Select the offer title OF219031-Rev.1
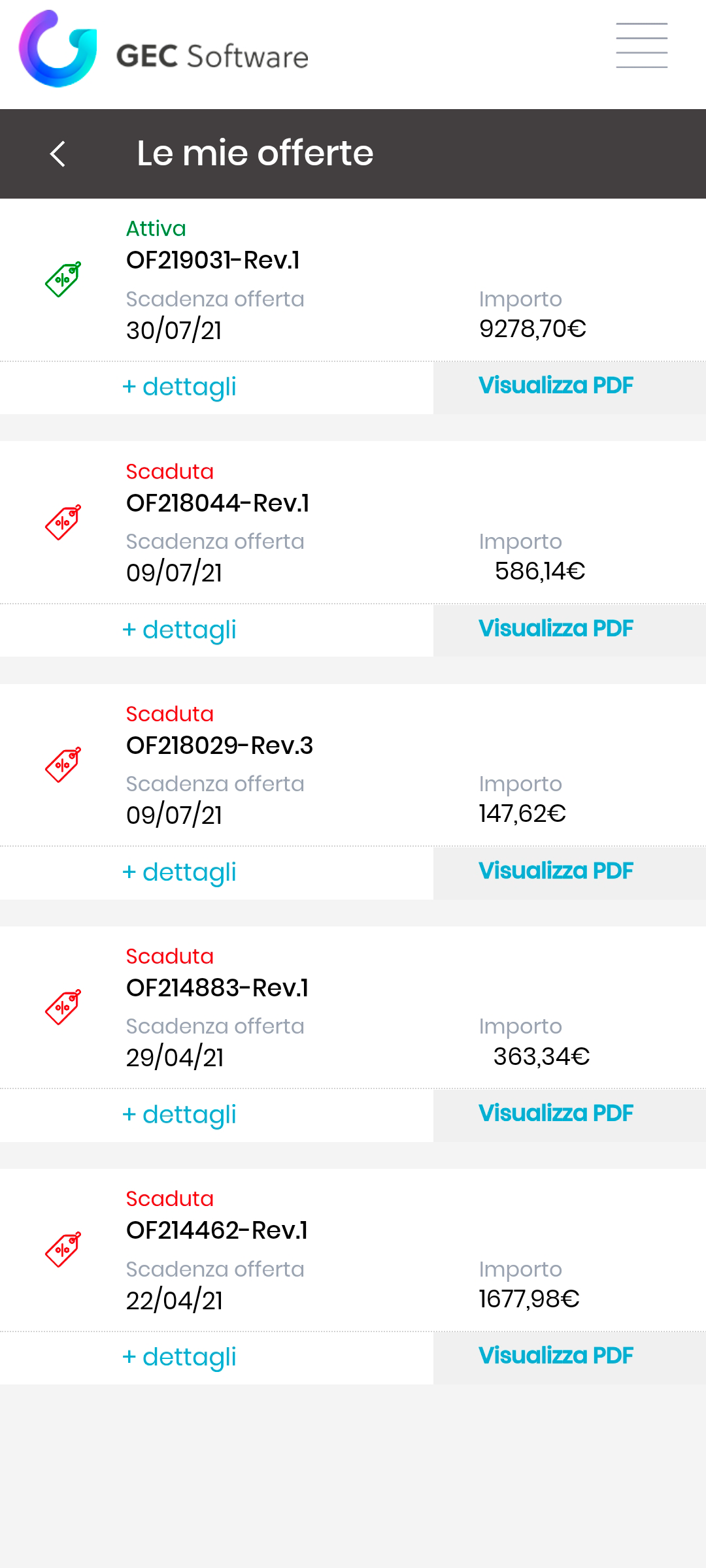The image size is (706, 1568). coord(213,261)
